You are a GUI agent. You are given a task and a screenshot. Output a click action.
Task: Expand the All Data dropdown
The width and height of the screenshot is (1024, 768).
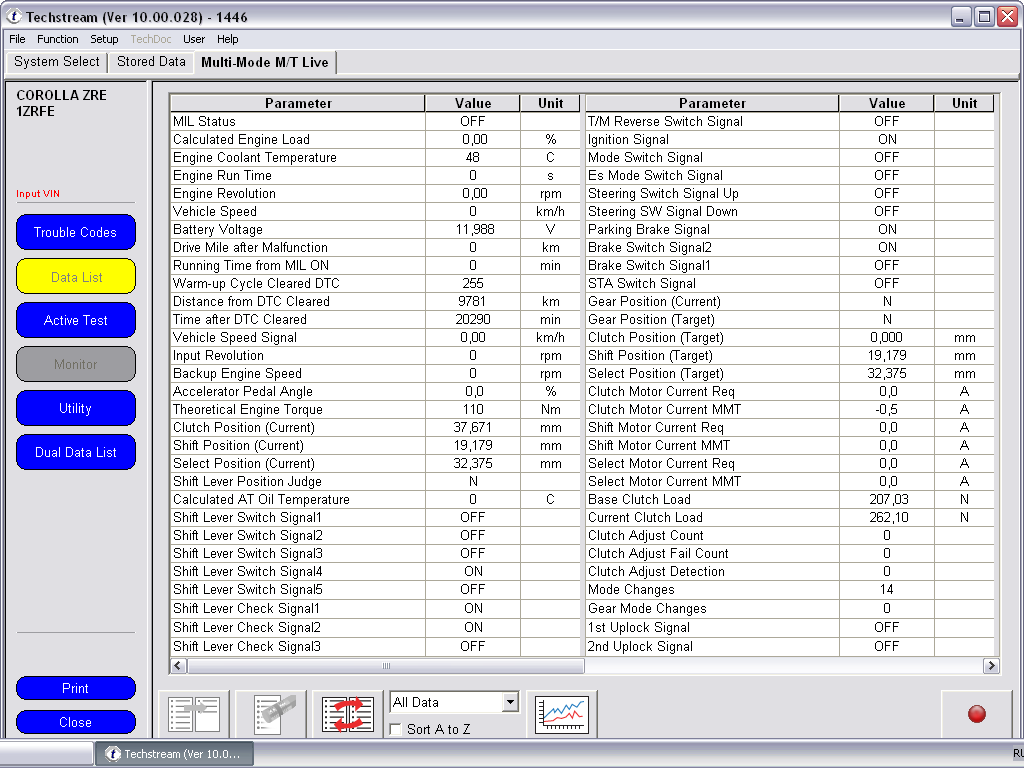510,702
